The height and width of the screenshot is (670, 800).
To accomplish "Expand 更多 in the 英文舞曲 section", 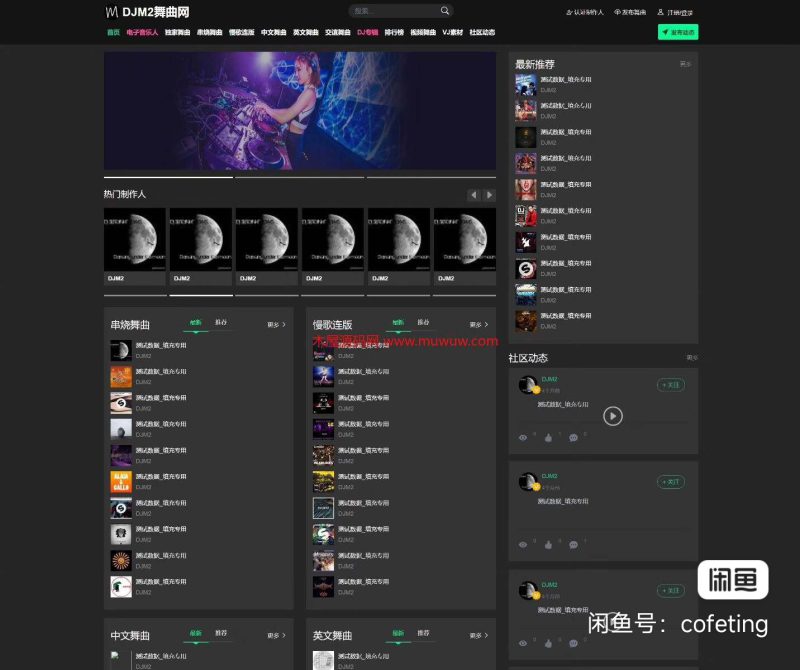I will point(479,635).
